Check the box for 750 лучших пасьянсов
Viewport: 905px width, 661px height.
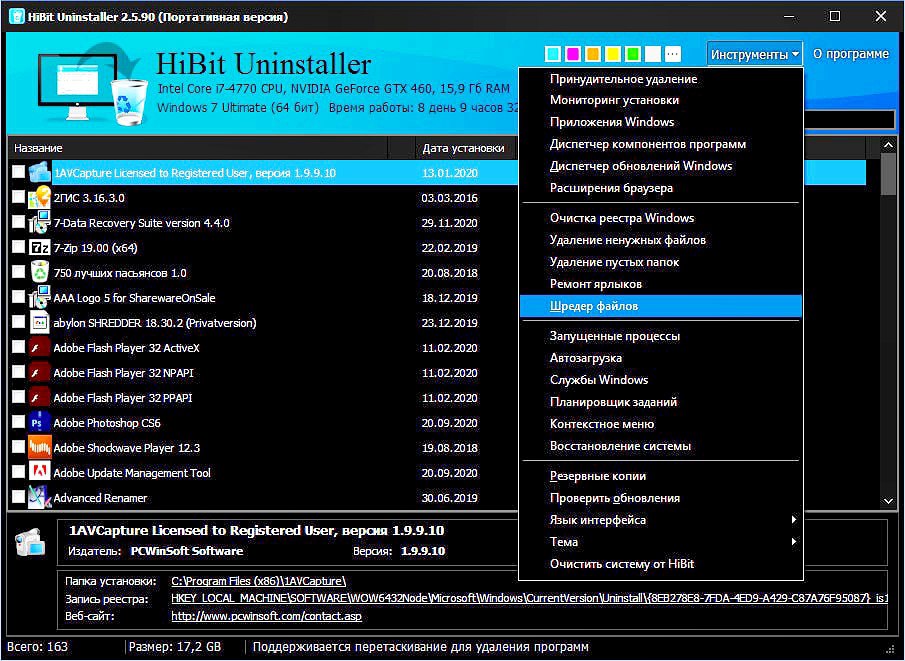[18, 272]
